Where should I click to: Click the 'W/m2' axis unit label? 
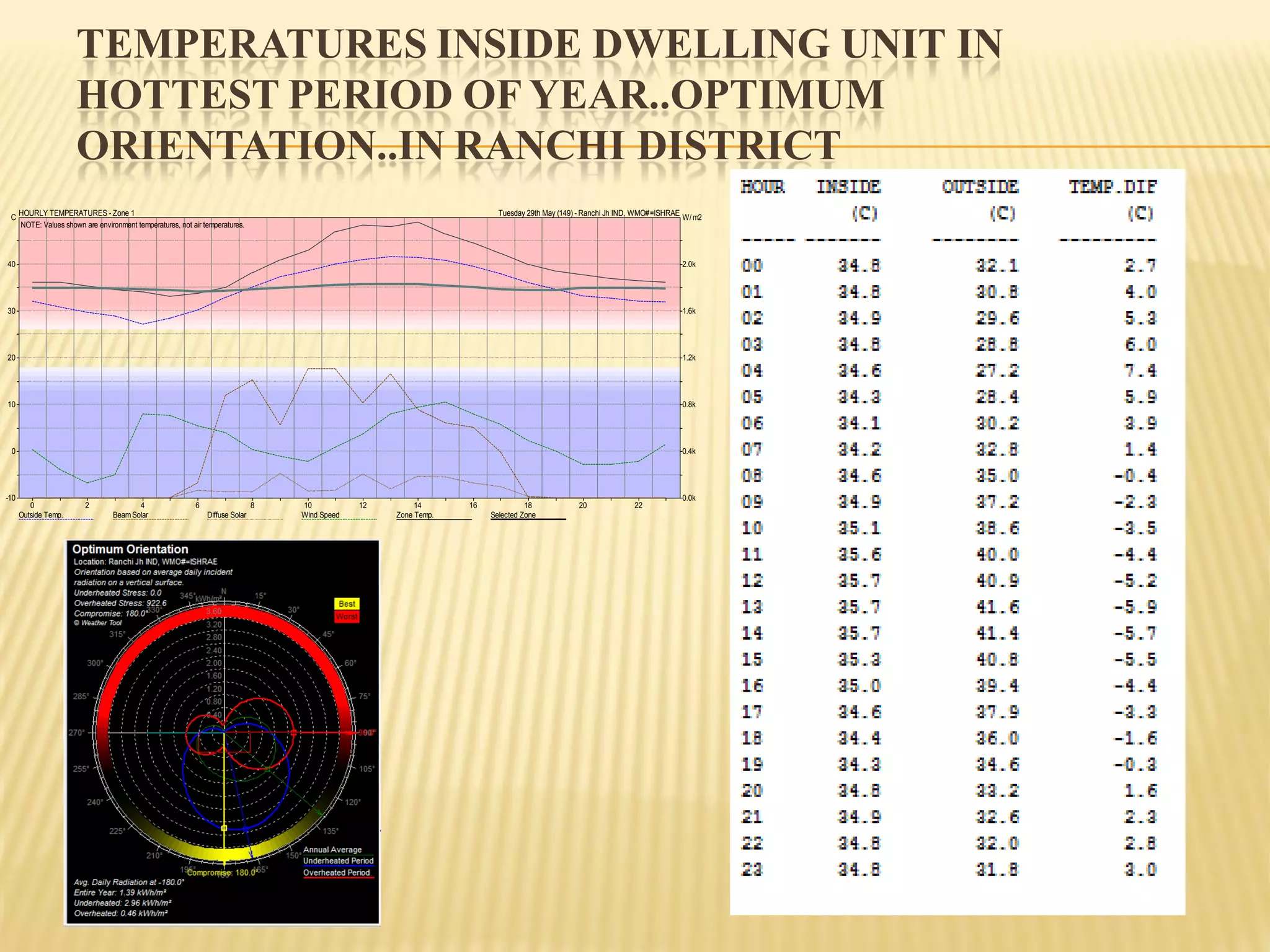[692, 218]
